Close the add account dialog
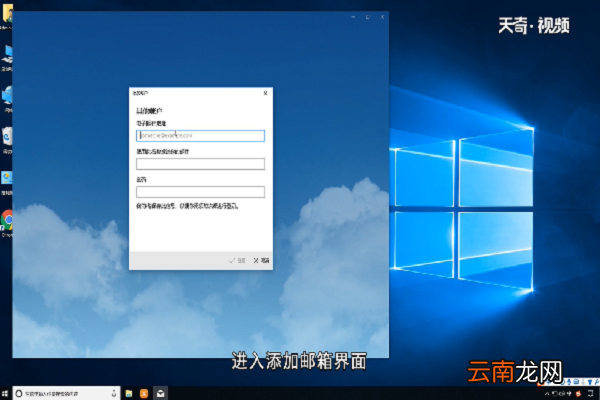Viewport: 600px width, 400px height. pyautogui.click(x=266, y=93)
